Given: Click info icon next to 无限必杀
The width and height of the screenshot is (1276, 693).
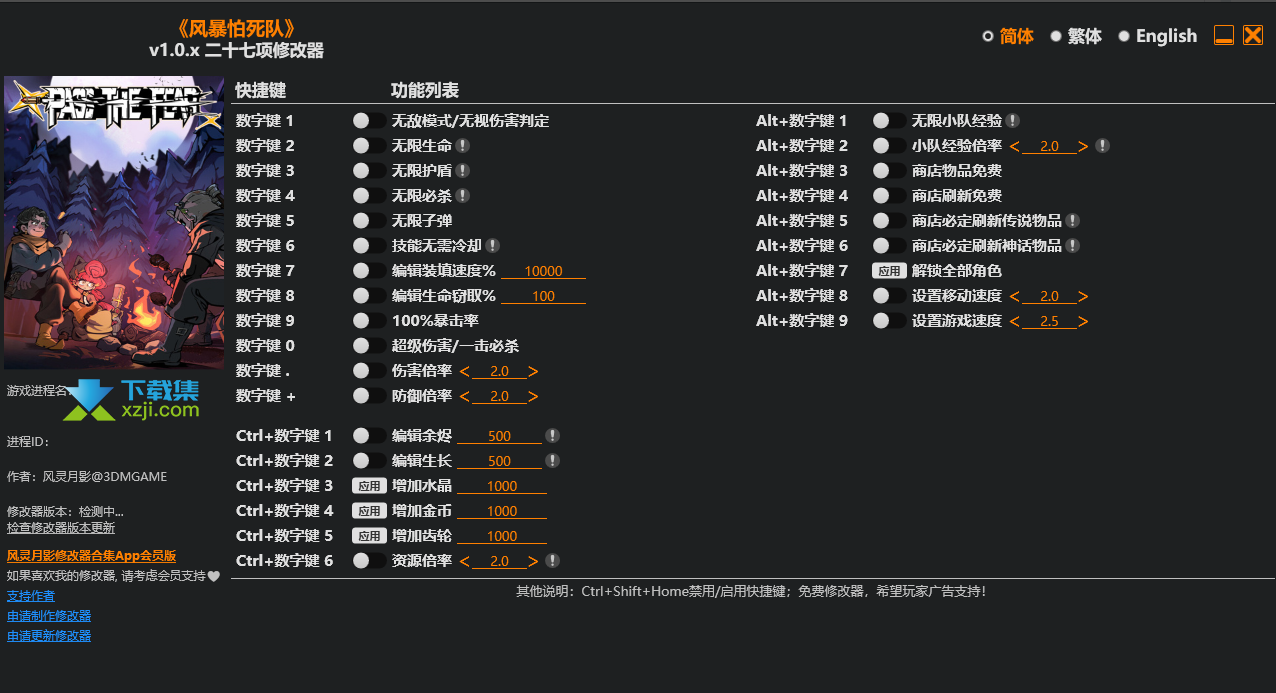Looking at the screenshot, I should click(x=462, y=196).
